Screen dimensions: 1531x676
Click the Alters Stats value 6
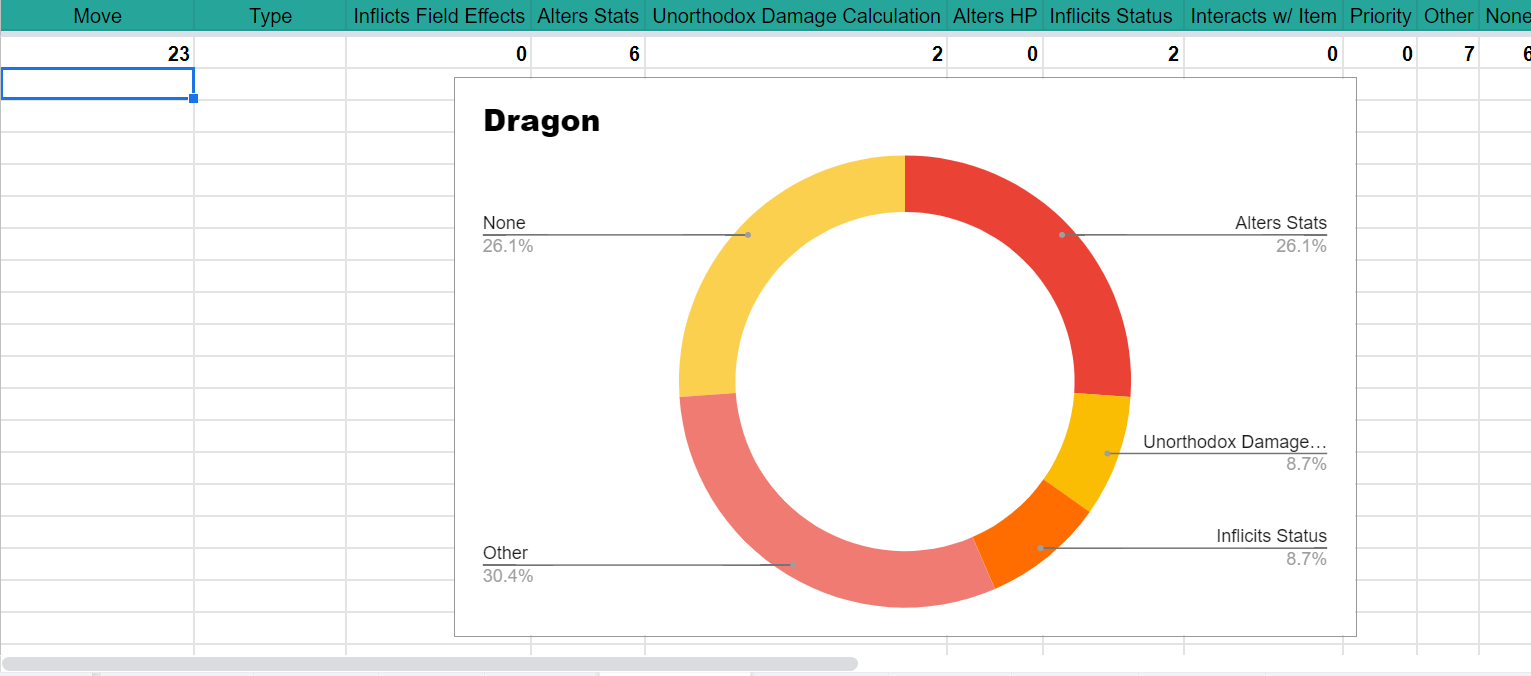588,54
